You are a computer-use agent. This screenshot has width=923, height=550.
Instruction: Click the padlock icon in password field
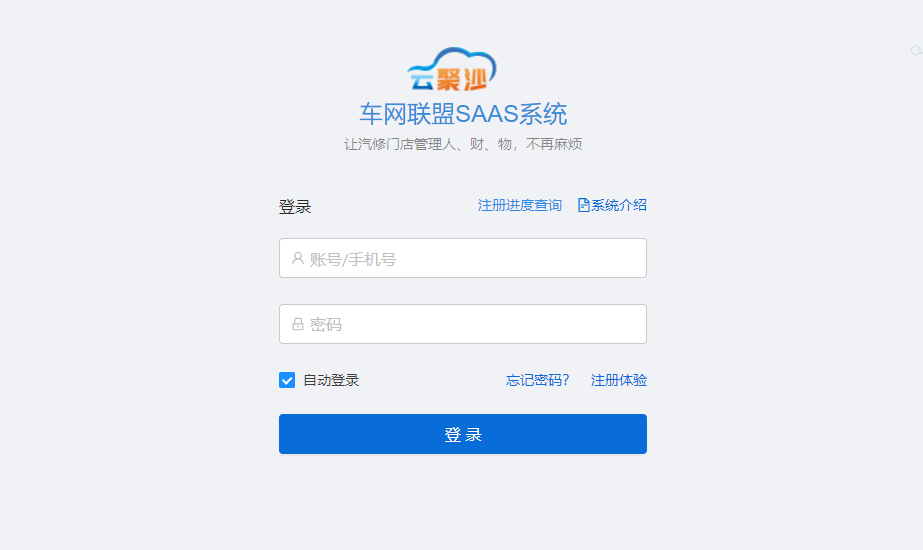tap(298, 324)
